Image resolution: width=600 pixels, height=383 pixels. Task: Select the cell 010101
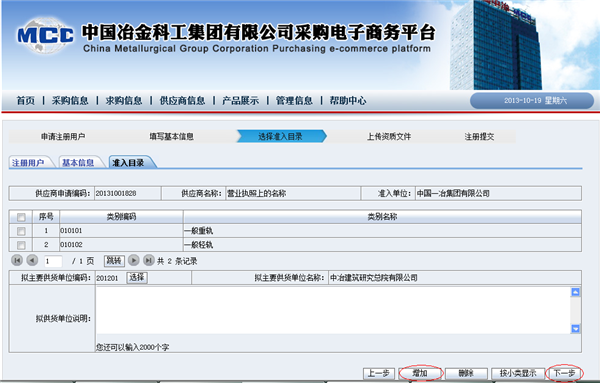coord(121,231)
